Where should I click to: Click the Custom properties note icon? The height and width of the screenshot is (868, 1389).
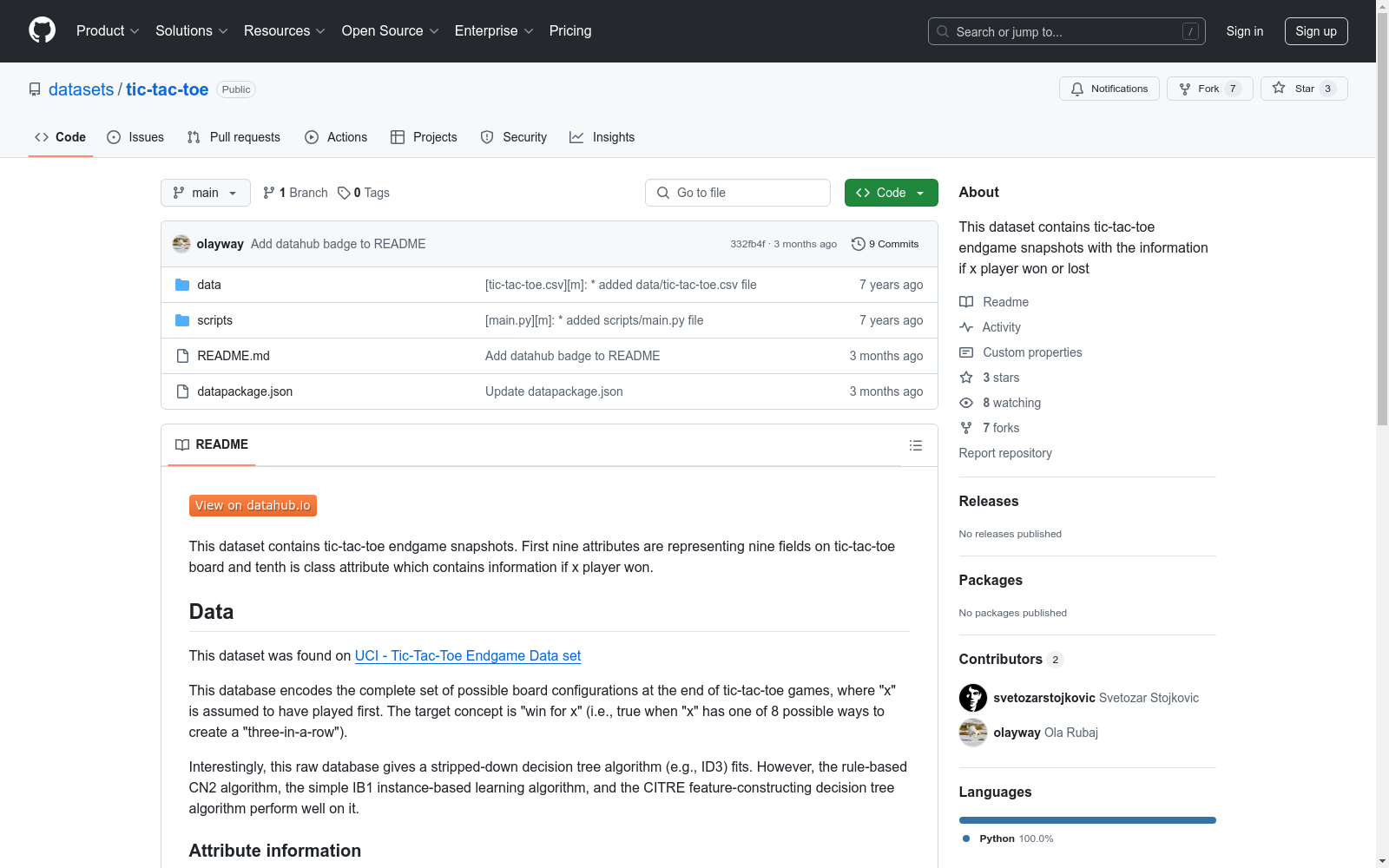tap(966, 352)
